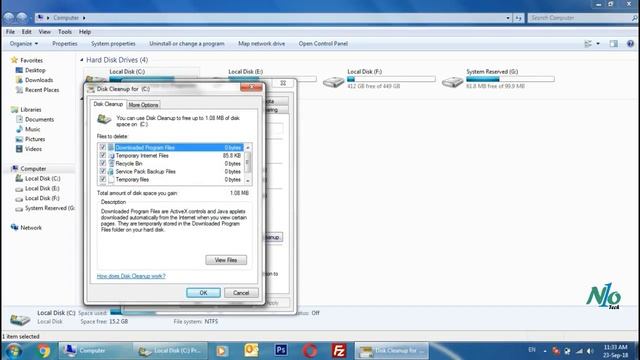Switch to Local Disk (C:) Properties taskbar item
640x360 pixels.
tap(170, 351)
